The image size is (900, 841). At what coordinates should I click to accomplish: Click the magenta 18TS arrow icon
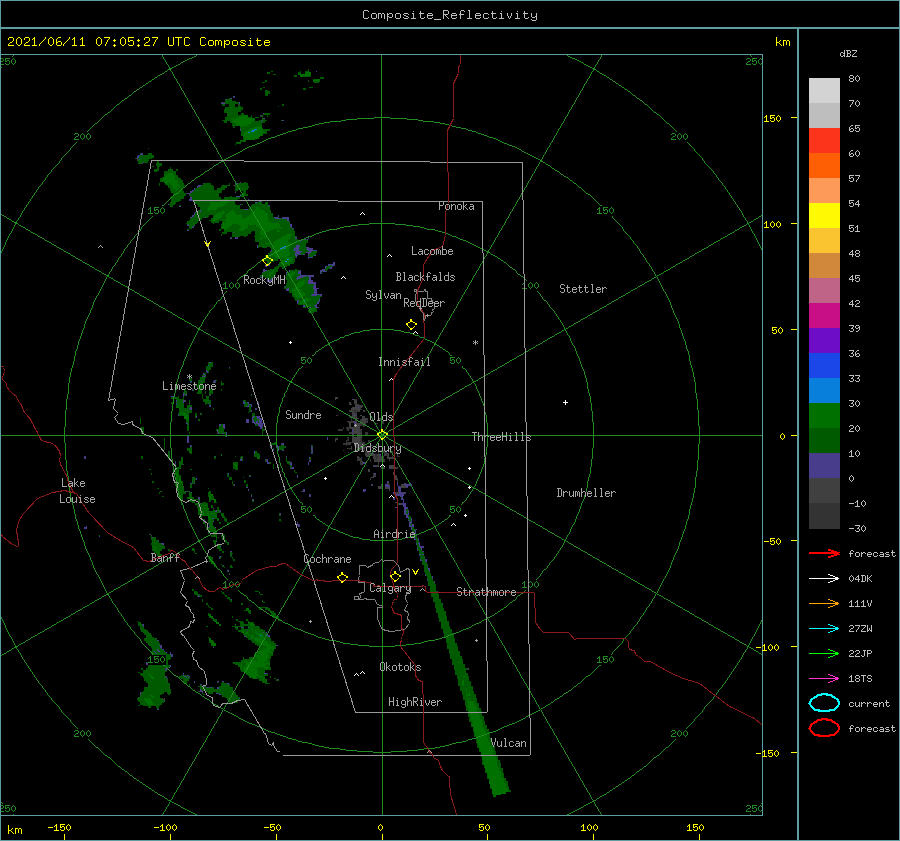coord(824,679)
